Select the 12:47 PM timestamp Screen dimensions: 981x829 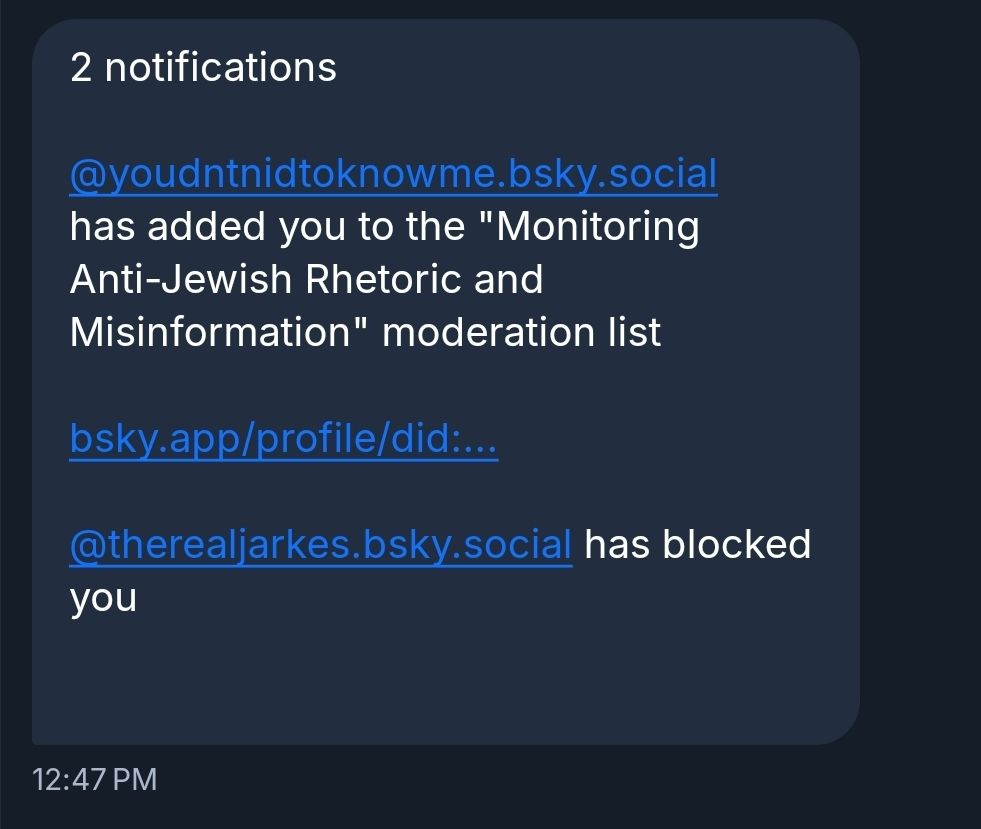coord(95,779)
